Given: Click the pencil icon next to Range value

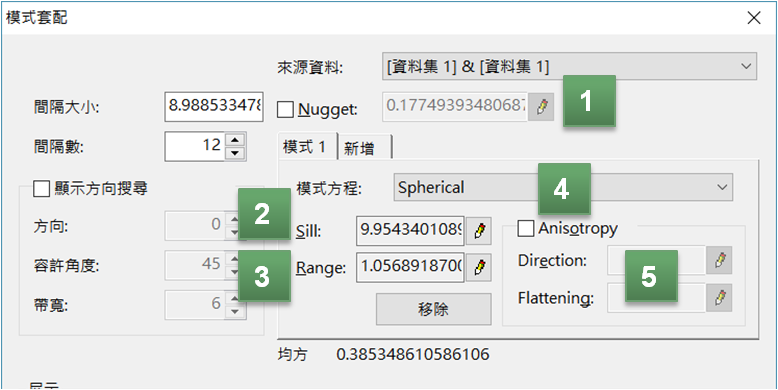Looking at the screenshot, I should (479, 268).
